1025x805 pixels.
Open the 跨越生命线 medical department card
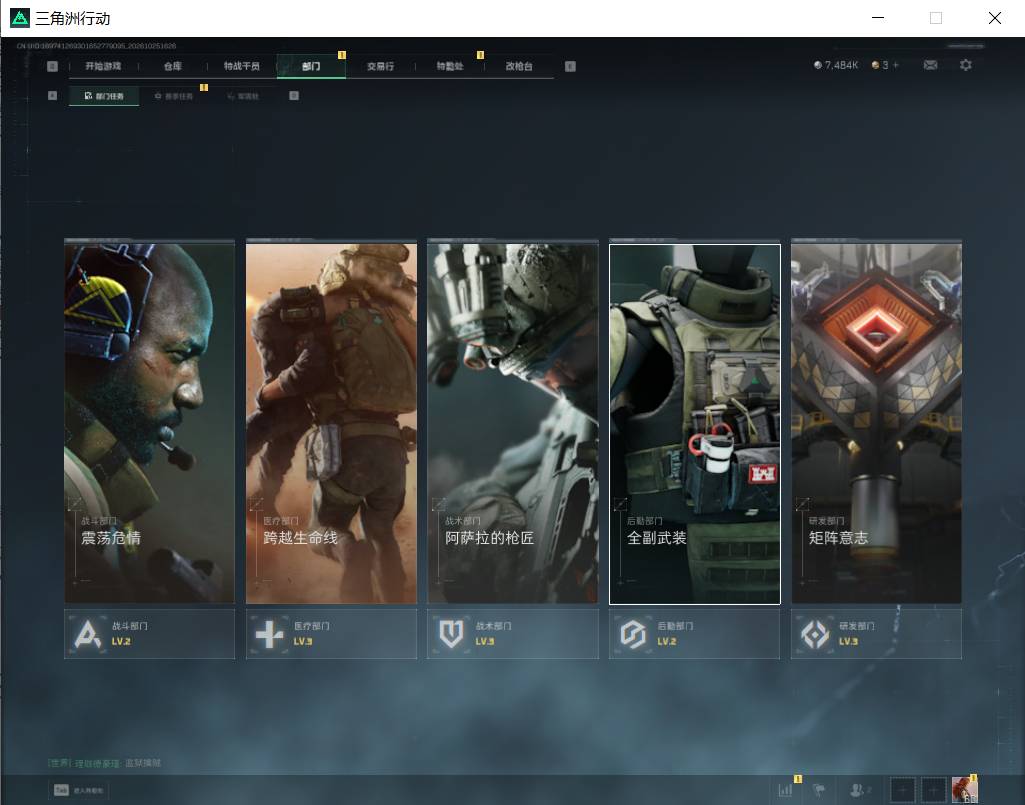[331, 423]
